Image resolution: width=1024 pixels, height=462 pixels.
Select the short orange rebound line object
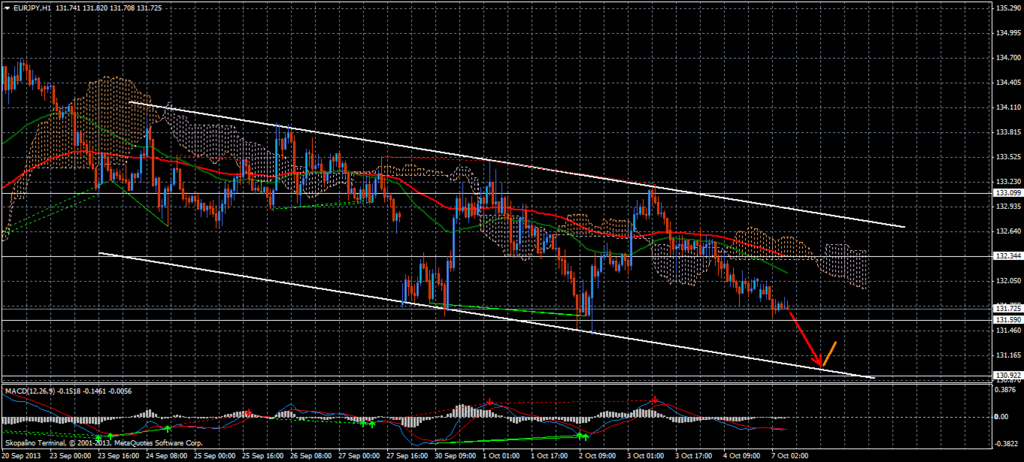point(829,354)
